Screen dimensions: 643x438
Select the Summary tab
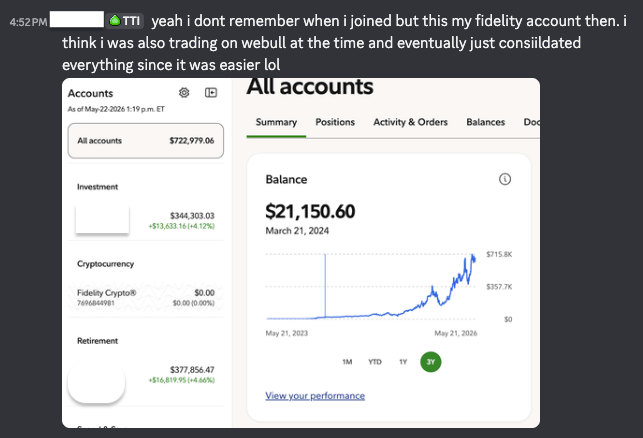point(276,122)
